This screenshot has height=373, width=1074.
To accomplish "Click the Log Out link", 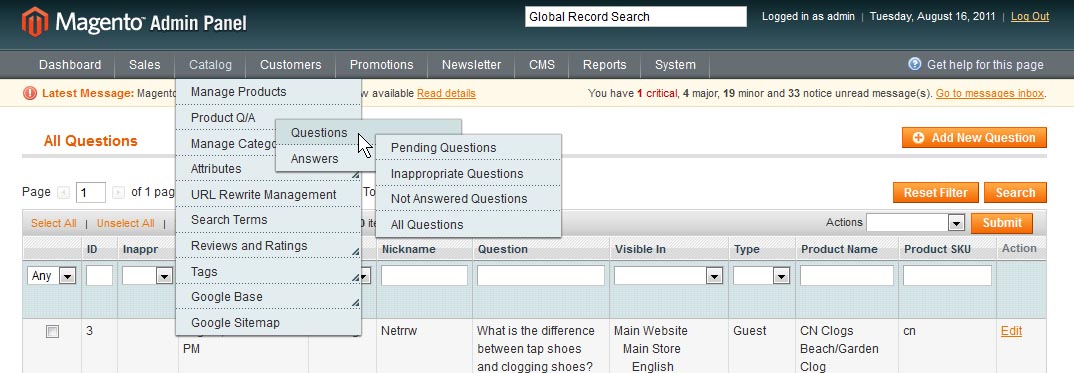I will (x=1029, y=16).
